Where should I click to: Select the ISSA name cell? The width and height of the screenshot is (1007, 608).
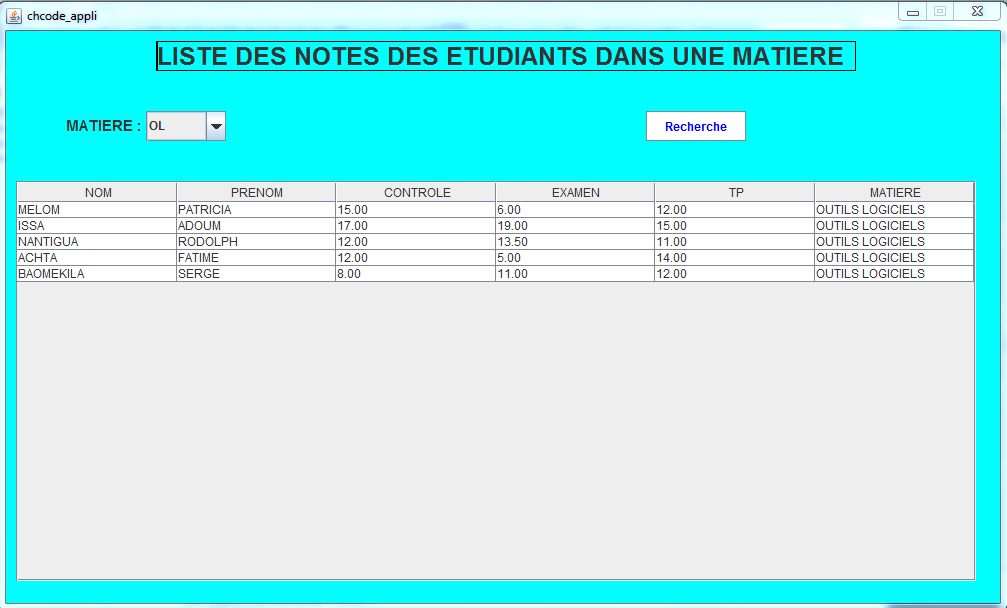coord(97,226)
